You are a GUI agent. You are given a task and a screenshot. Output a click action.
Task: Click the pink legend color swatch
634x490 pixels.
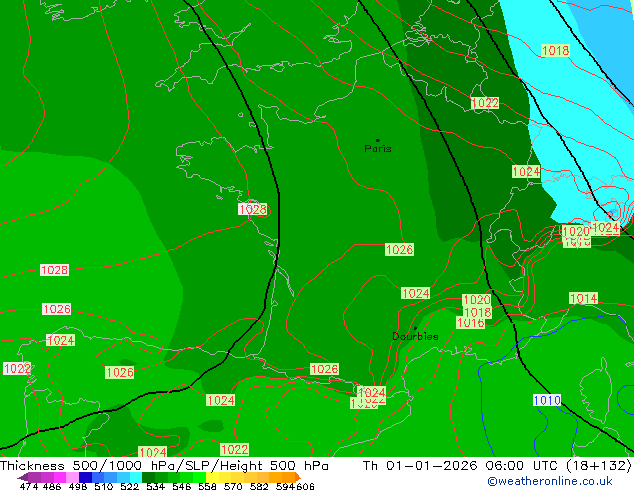tap(73, 477)
